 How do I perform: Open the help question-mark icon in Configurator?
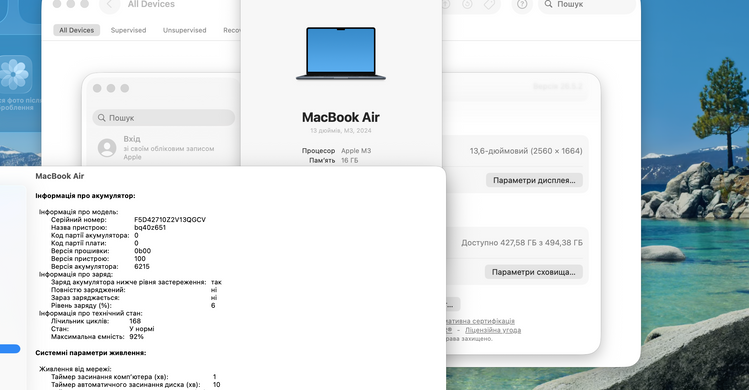[522, 4]
